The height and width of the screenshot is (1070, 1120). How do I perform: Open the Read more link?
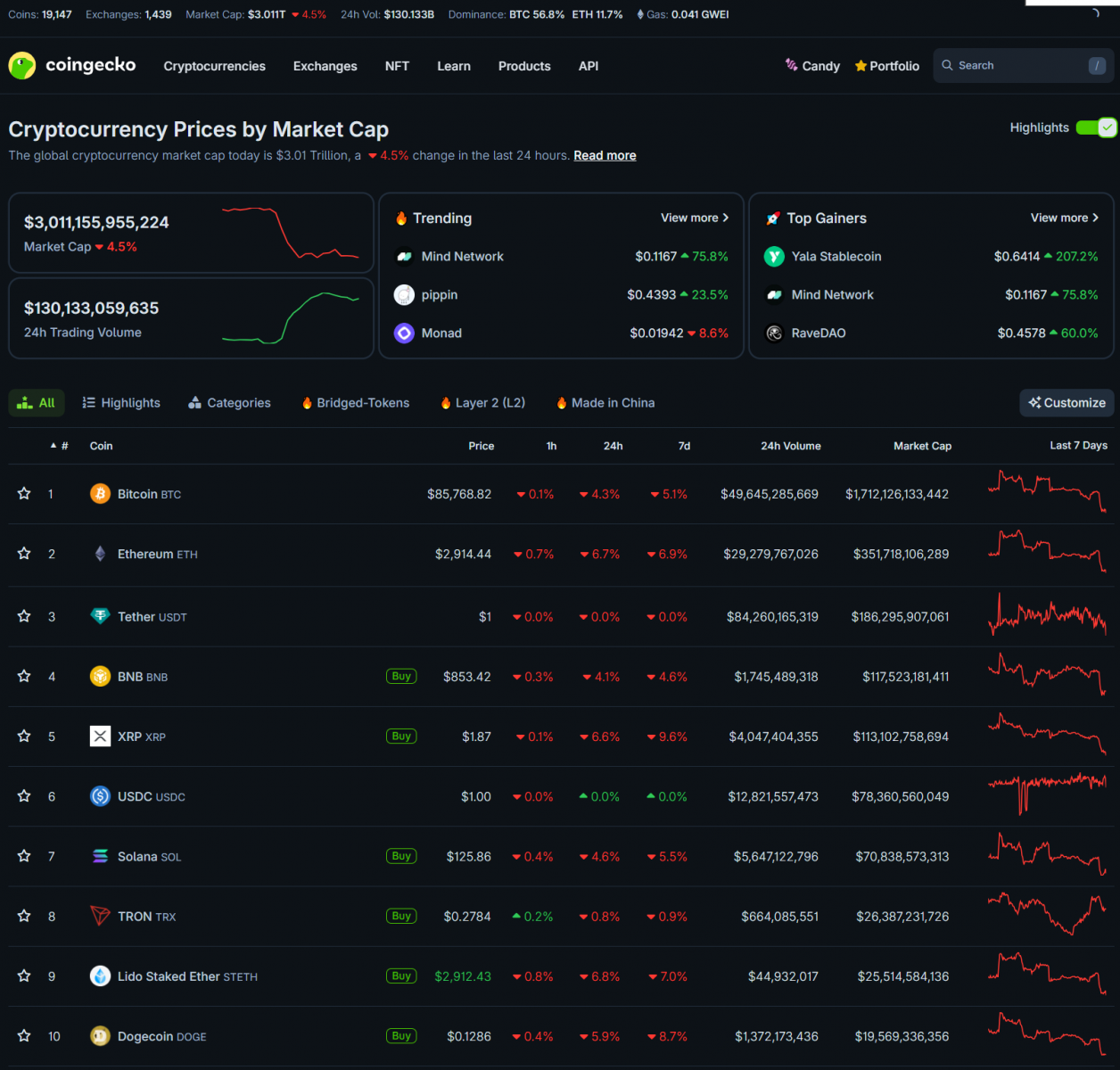[605, 155]
